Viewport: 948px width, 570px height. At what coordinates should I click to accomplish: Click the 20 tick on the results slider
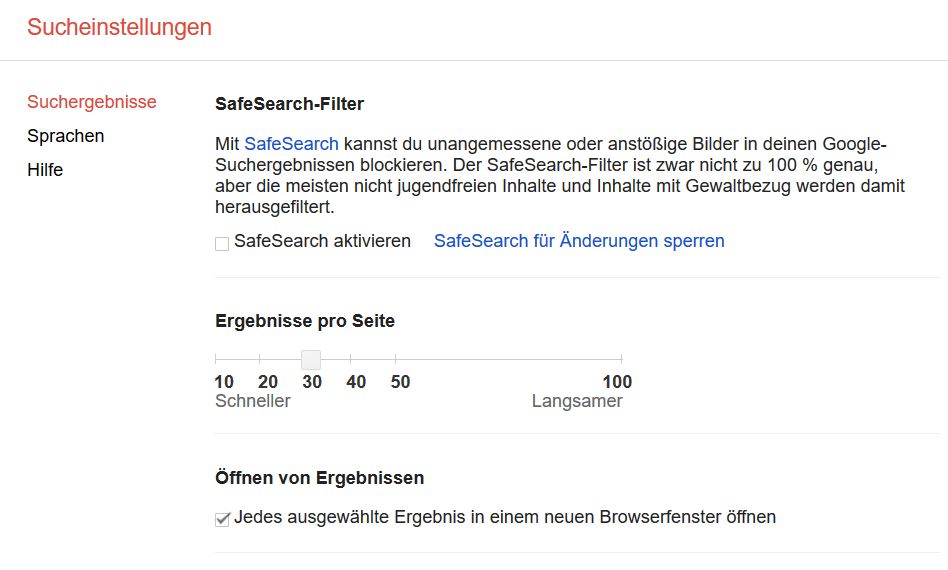point(260,359)
